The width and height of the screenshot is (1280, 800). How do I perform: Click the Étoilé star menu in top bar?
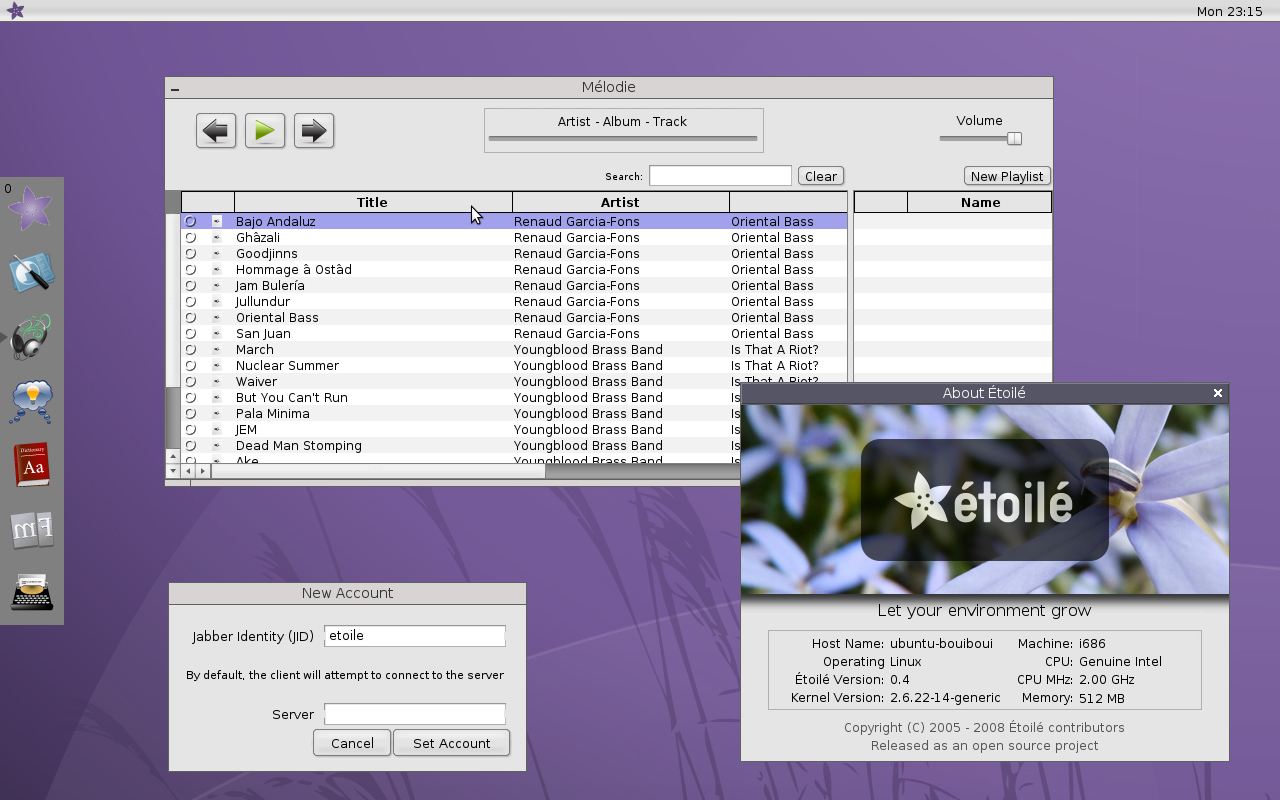(15, 11)
